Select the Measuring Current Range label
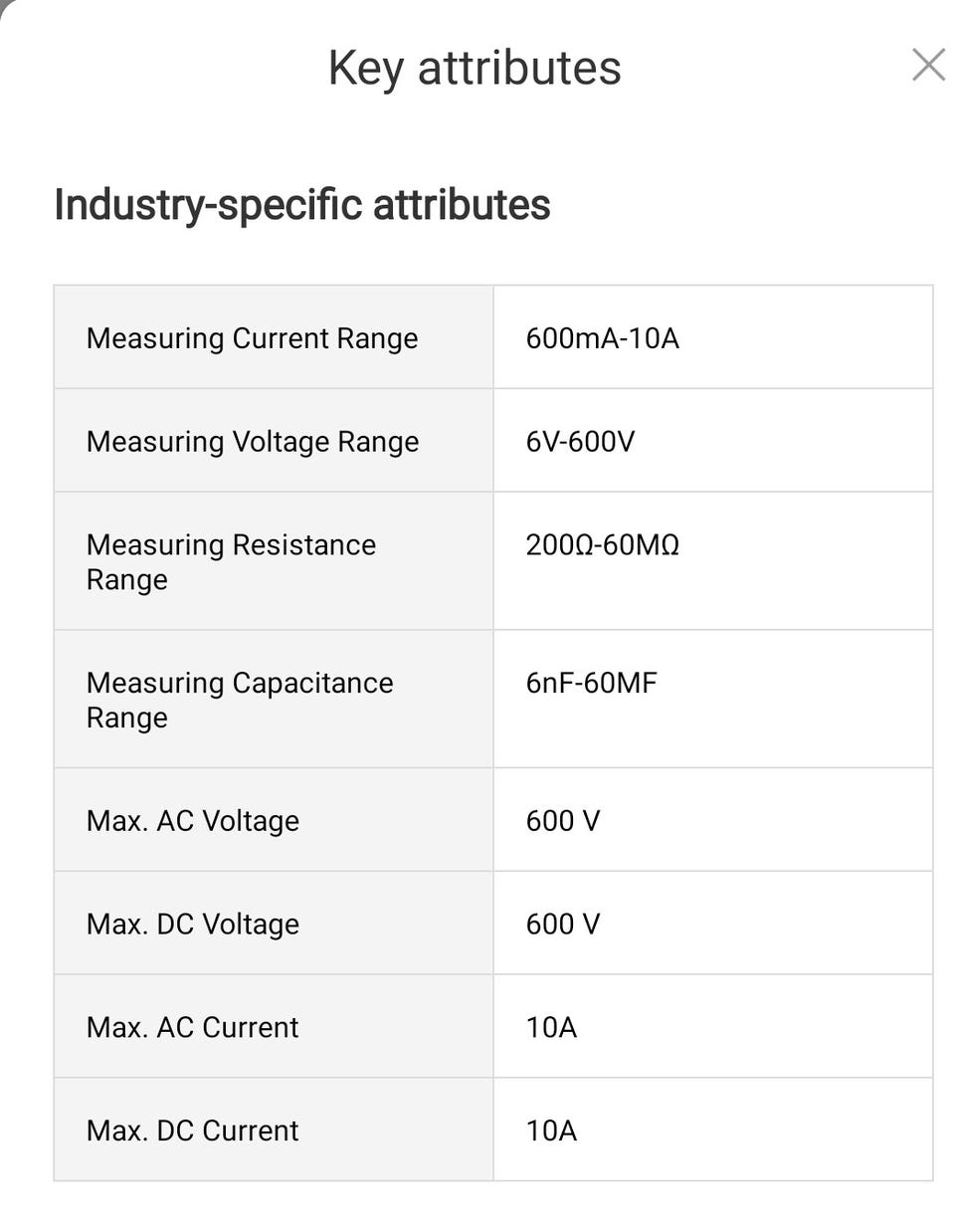955x1232 pixels. (252, 338)
